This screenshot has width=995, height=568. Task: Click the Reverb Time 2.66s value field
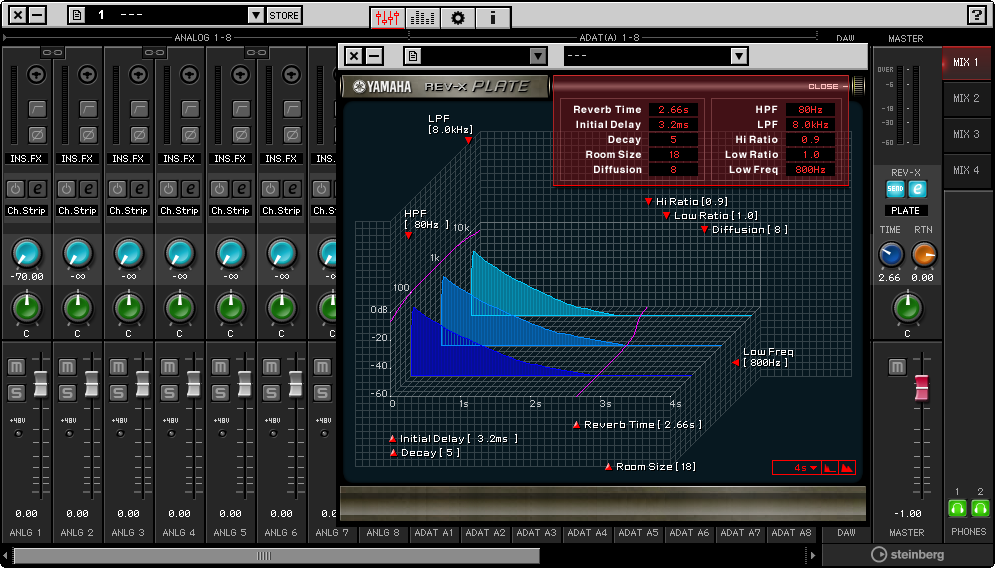coord(673,109)
